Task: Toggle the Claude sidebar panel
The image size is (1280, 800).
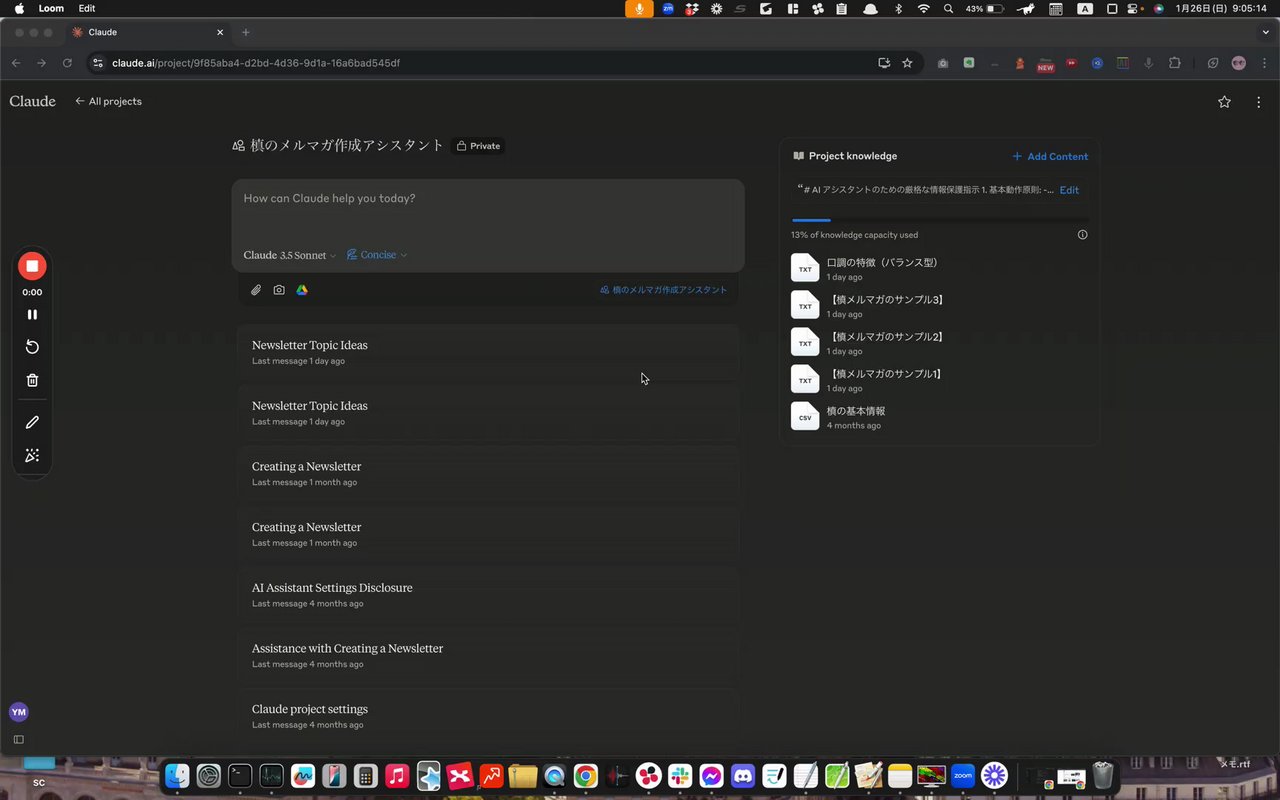Action: click(x=18, y=740)
